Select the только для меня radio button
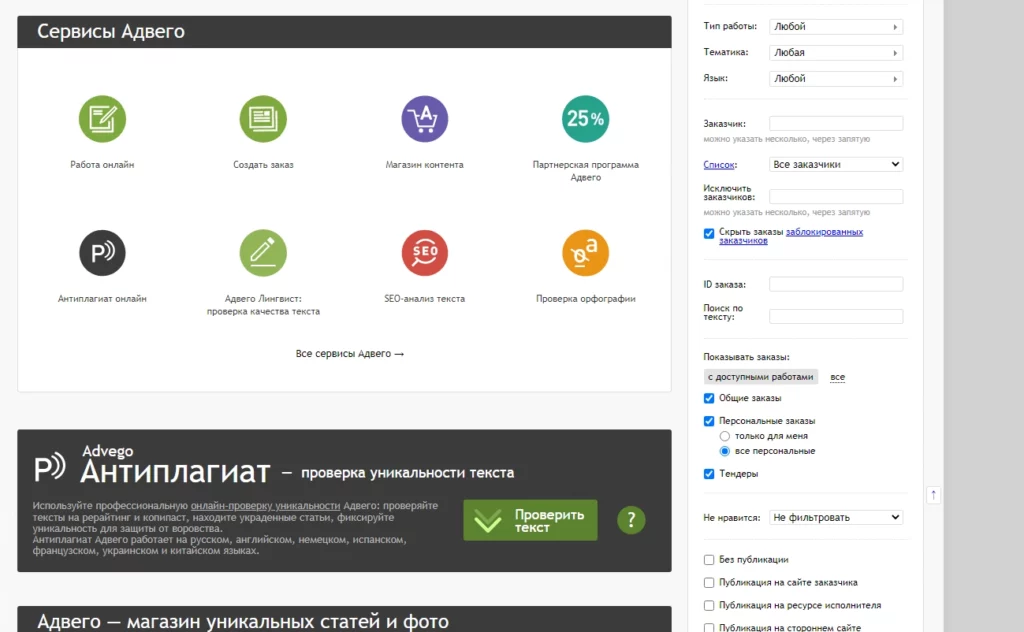Image resolution: width=1024 pixels, height=632 pixels. click(x=724, y=436)
